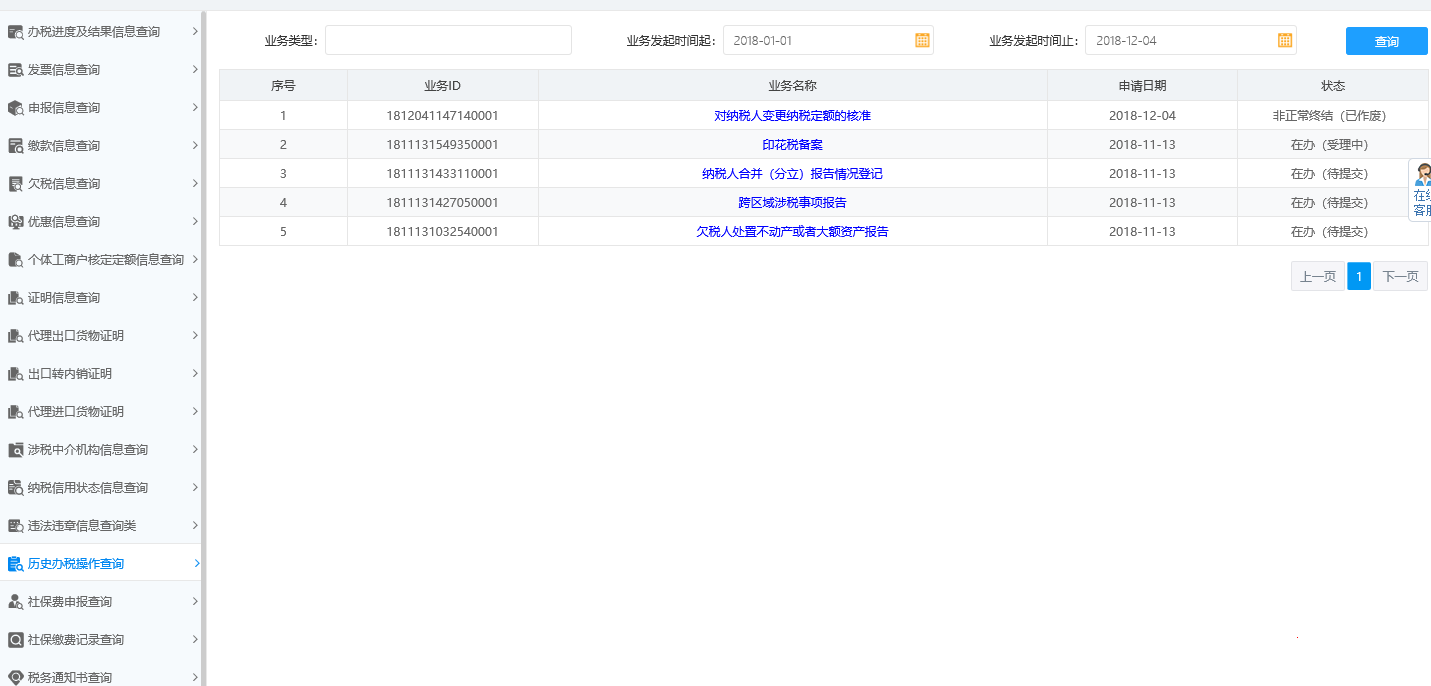Click the 申报信息查询 sidebar icon

coord(15,108)
